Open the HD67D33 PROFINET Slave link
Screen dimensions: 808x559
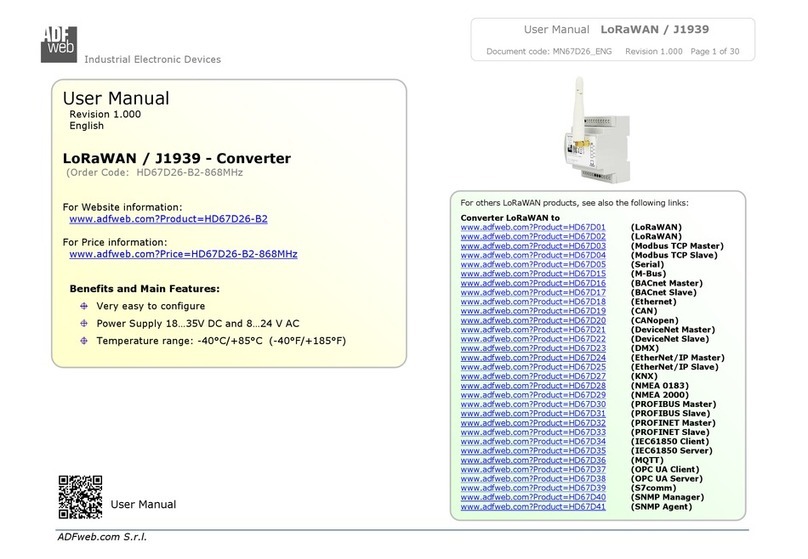coord(533,432)
